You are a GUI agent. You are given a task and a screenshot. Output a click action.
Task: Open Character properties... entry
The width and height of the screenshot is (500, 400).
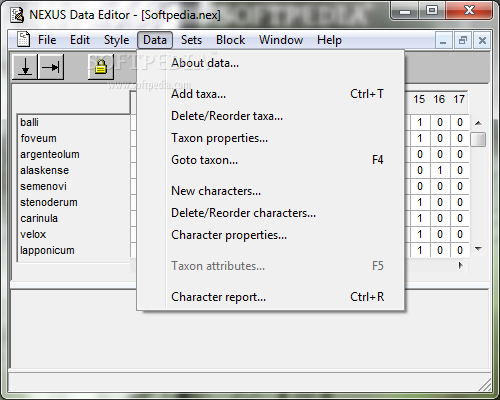click(x=271, y=235)
